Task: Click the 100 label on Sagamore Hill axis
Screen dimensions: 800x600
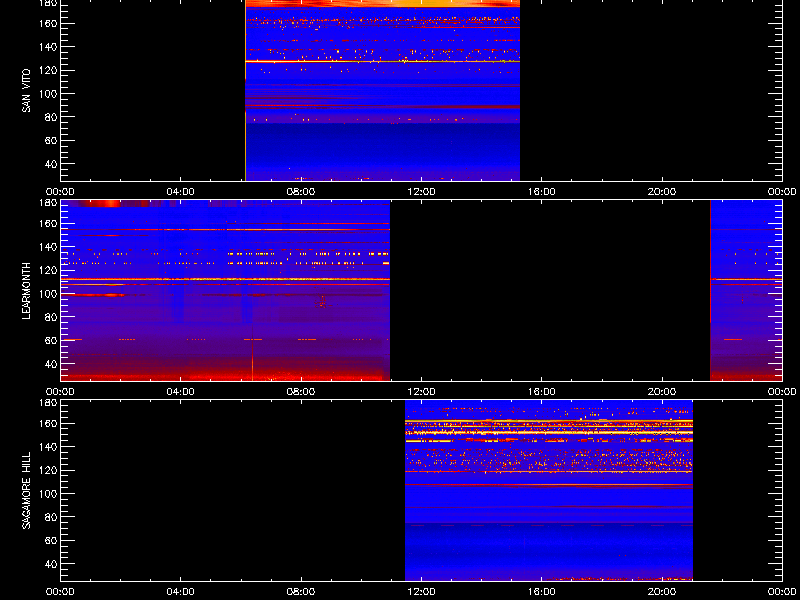Action: 48,494
